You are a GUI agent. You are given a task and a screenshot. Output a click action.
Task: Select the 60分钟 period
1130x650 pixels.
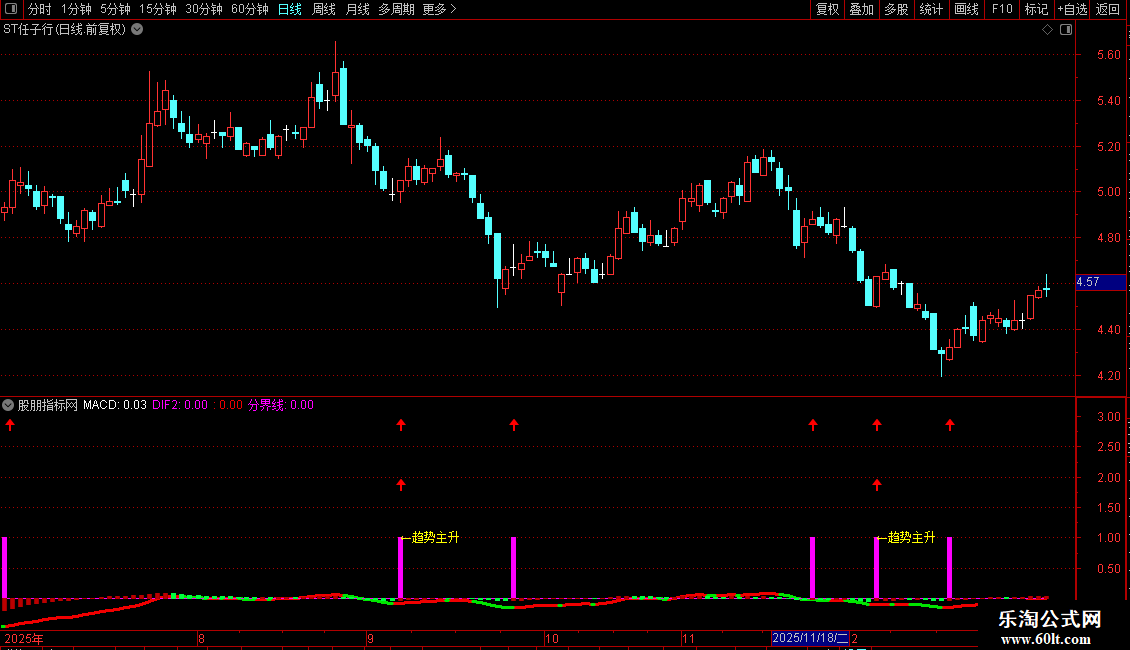[250, 9]
